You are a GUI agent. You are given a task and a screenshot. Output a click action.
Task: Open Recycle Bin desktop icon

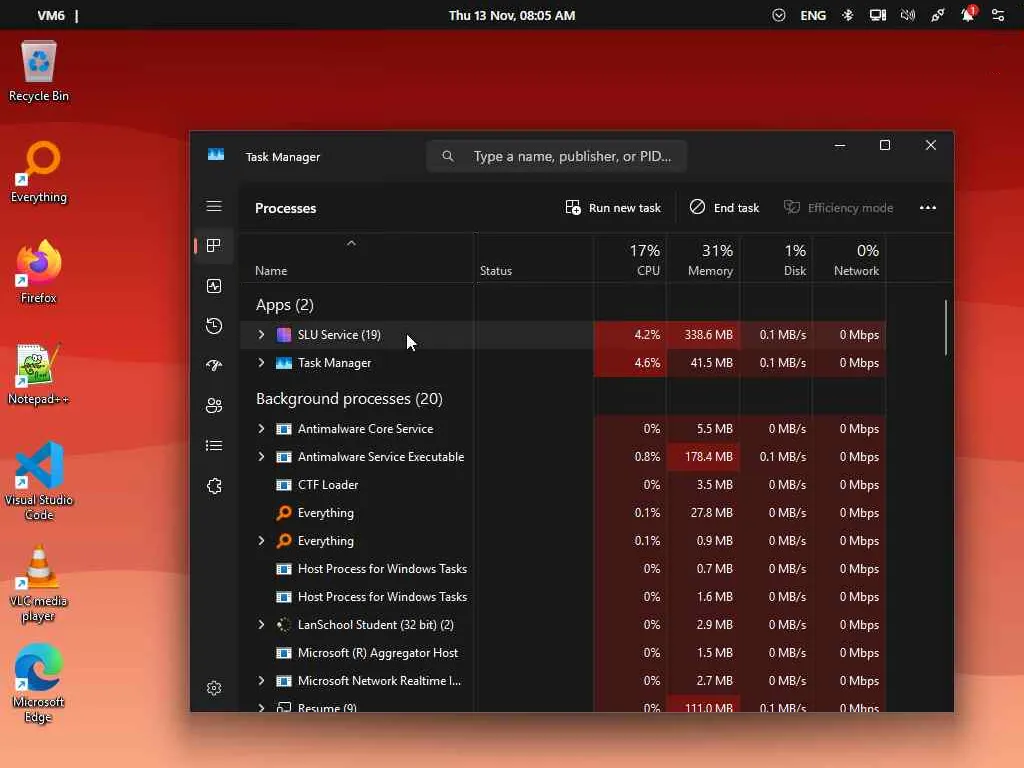pyautogui.click(x=39, y=71)
